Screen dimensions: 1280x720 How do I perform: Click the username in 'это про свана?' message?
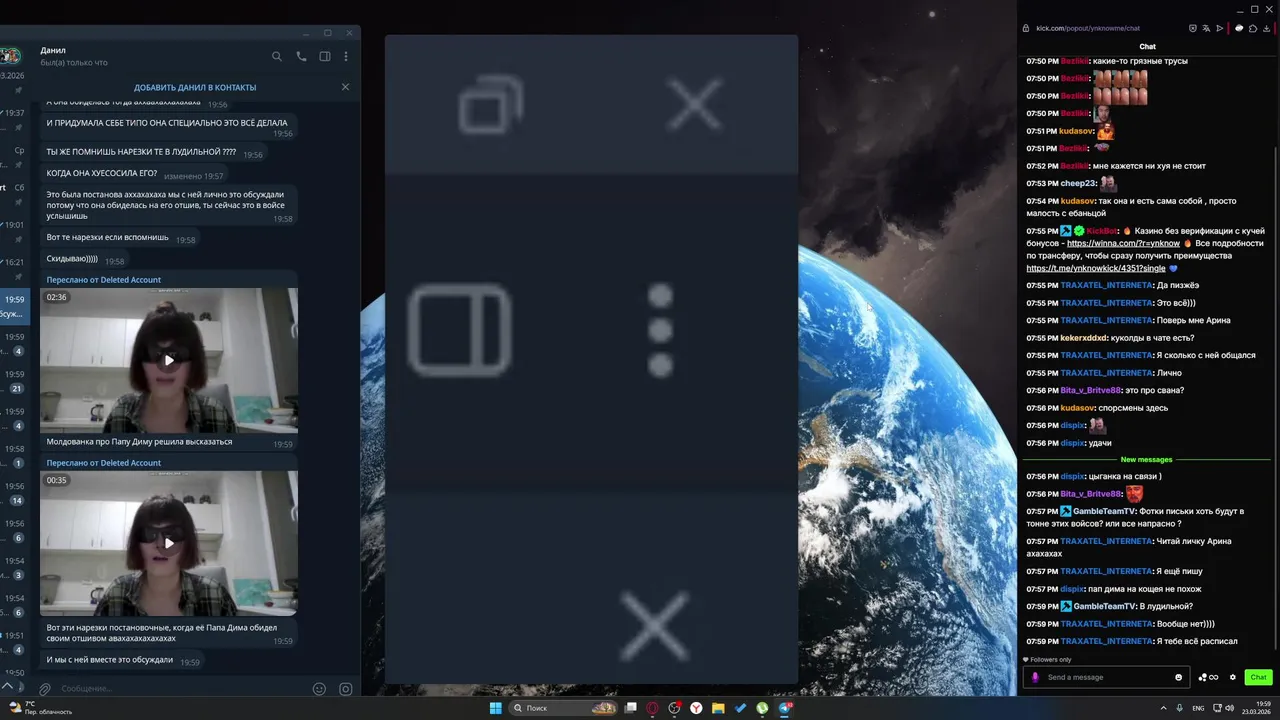click(1090, 391)
